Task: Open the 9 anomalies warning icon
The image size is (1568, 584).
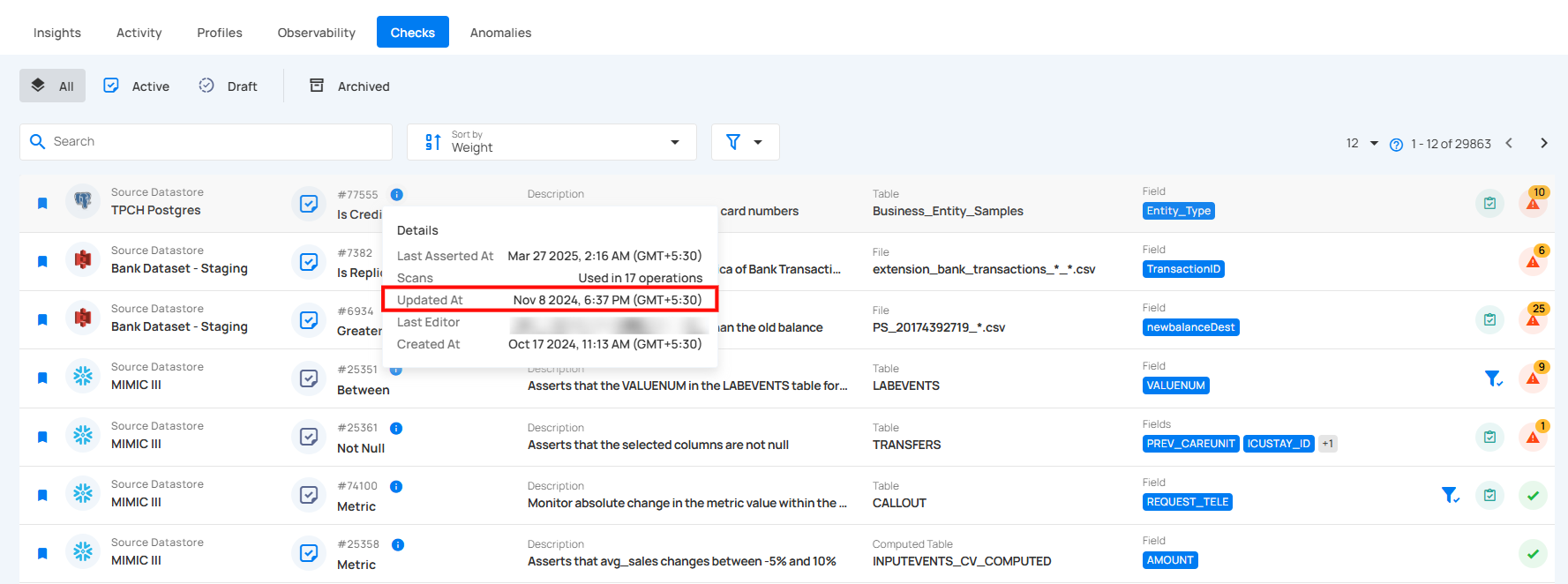Action: pos(1534,378)
